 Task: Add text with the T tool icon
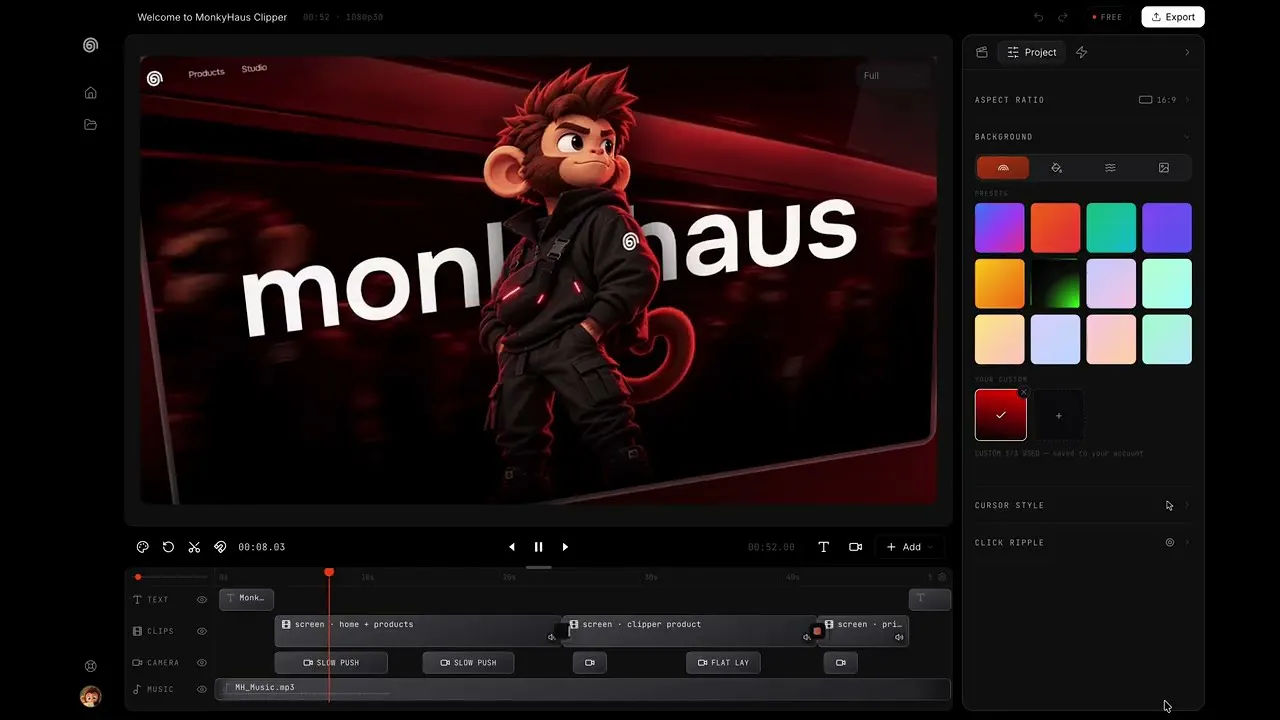824,547
